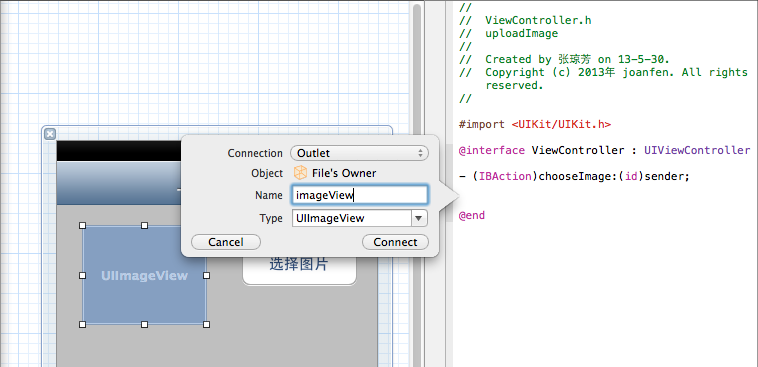Screen dimensions: 758x367
Task: Click the blue navigation bar on canvas
Action: (x=118, y=183)
